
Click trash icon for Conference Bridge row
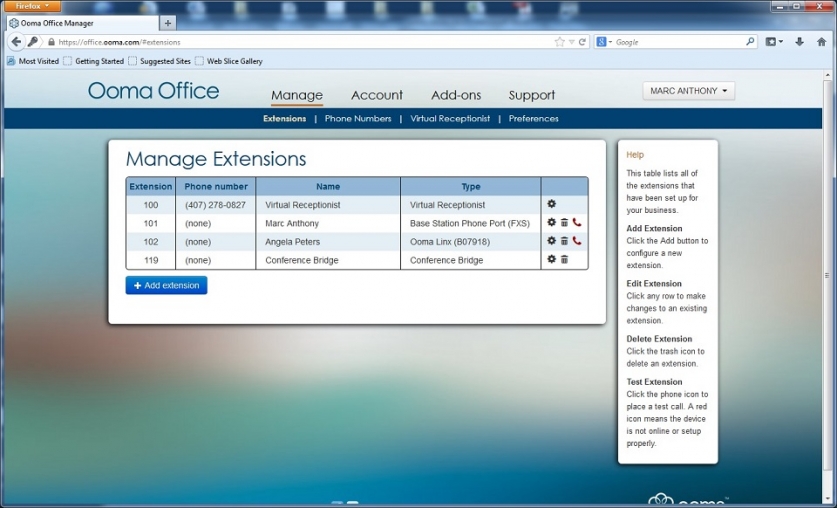[x=564, y=259]
